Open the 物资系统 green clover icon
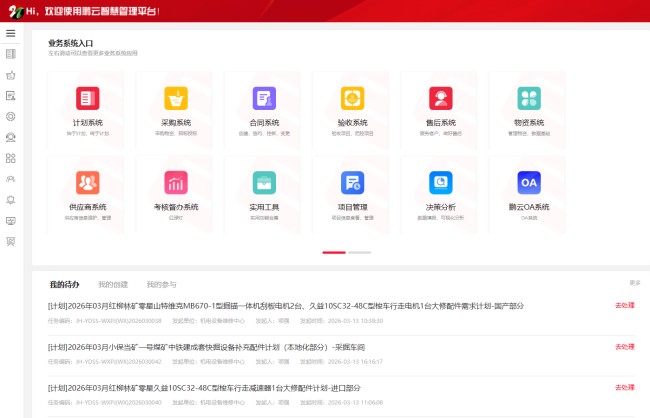 (x=529, y=98)
